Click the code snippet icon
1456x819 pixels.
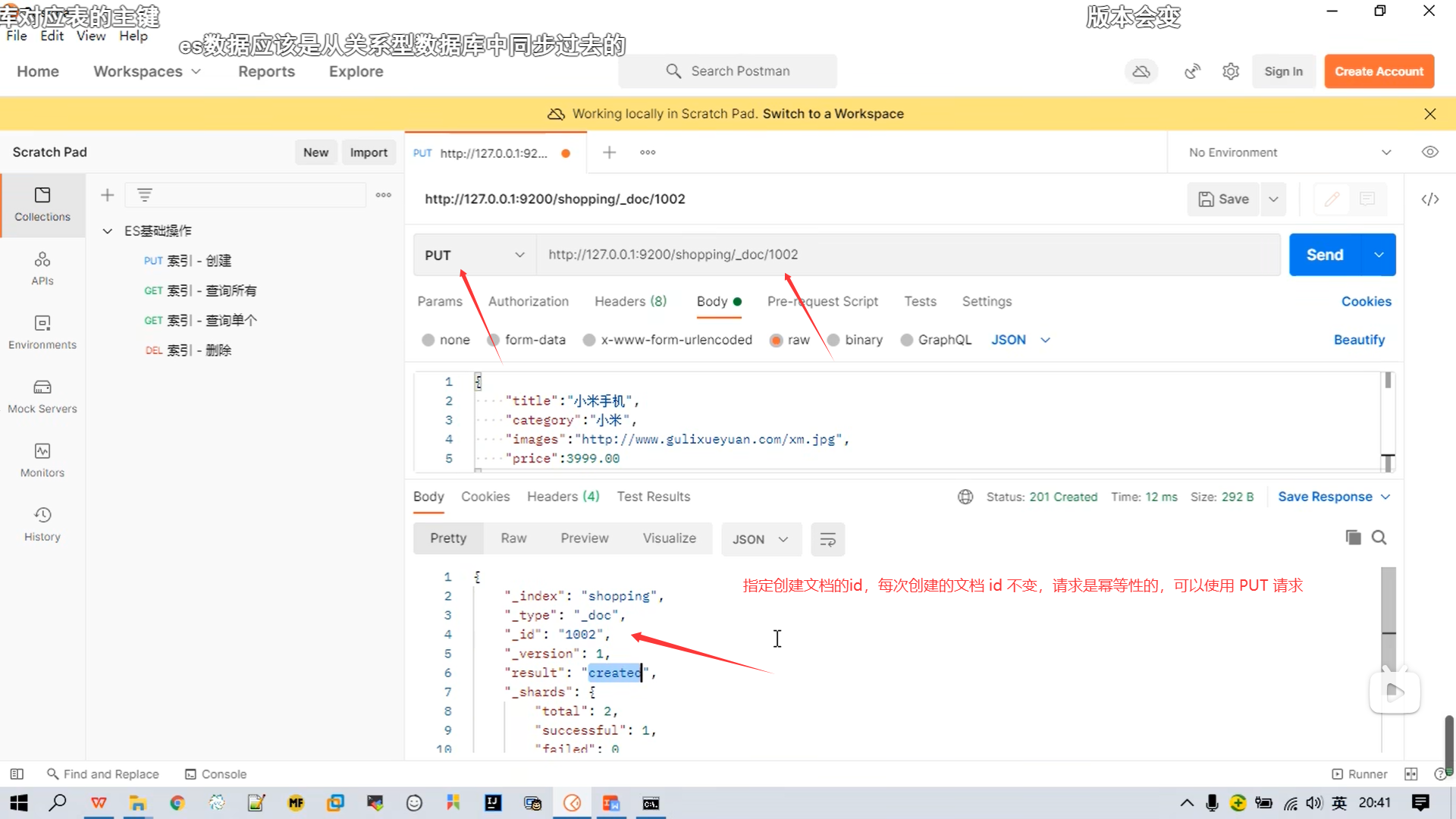click(1429, 199)
